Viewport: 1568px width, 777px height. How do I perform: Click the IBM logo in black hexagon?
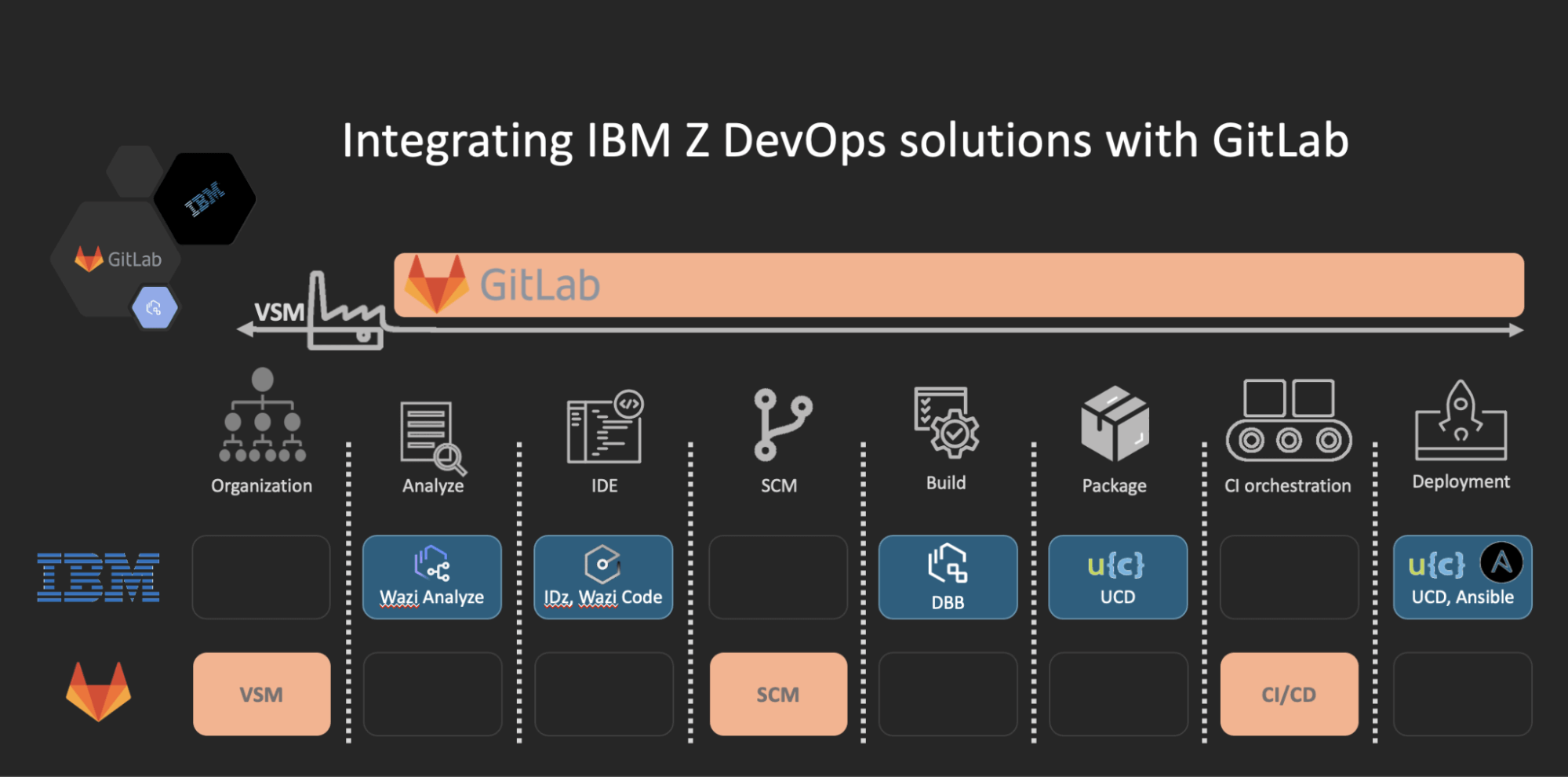(205, 198)
